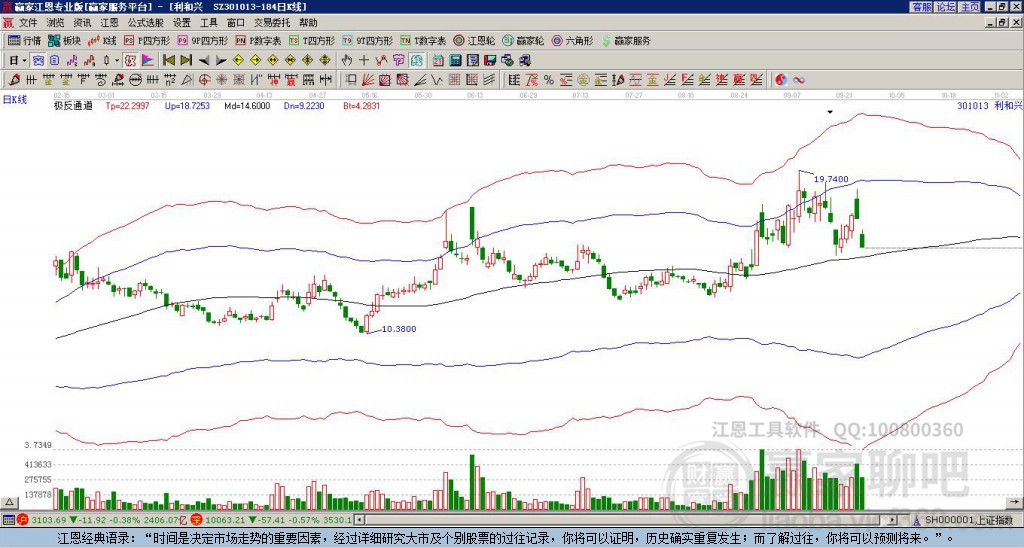
Task: Click the 极反通道 indicator label
Action: pyautogui.click(x=73, y=105)
